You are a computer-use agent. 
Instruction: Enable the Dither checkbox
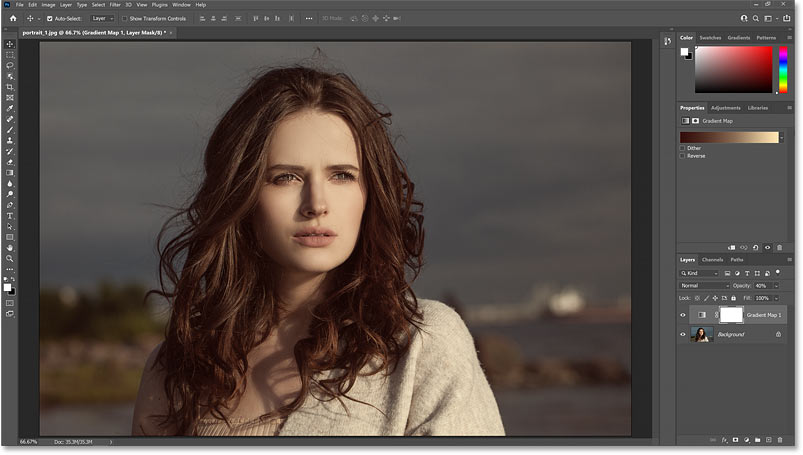[682, 148]
